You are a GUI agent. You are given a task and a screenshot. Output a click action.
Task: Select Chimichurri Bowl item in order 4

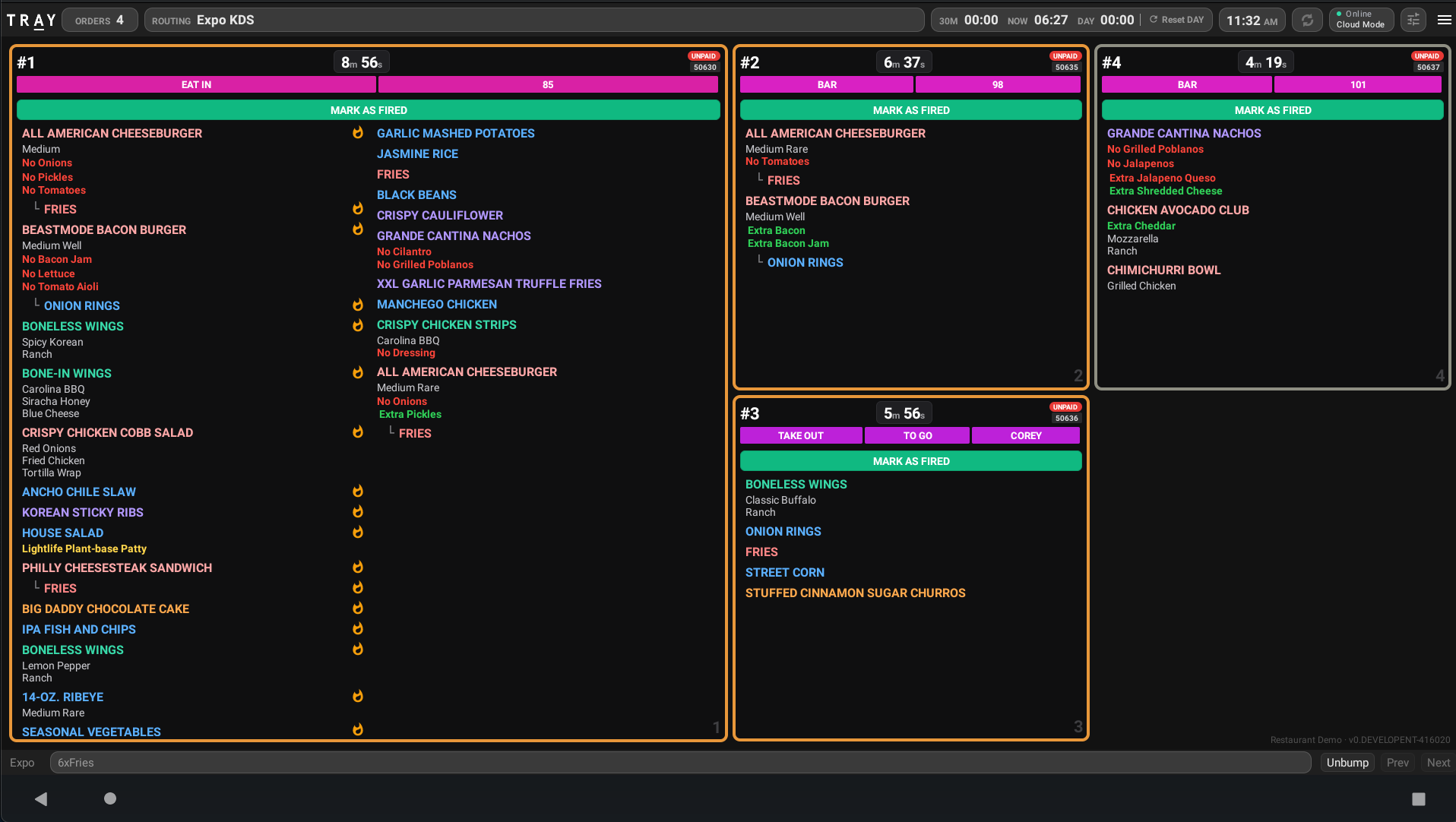click(x=1164, y=270)
